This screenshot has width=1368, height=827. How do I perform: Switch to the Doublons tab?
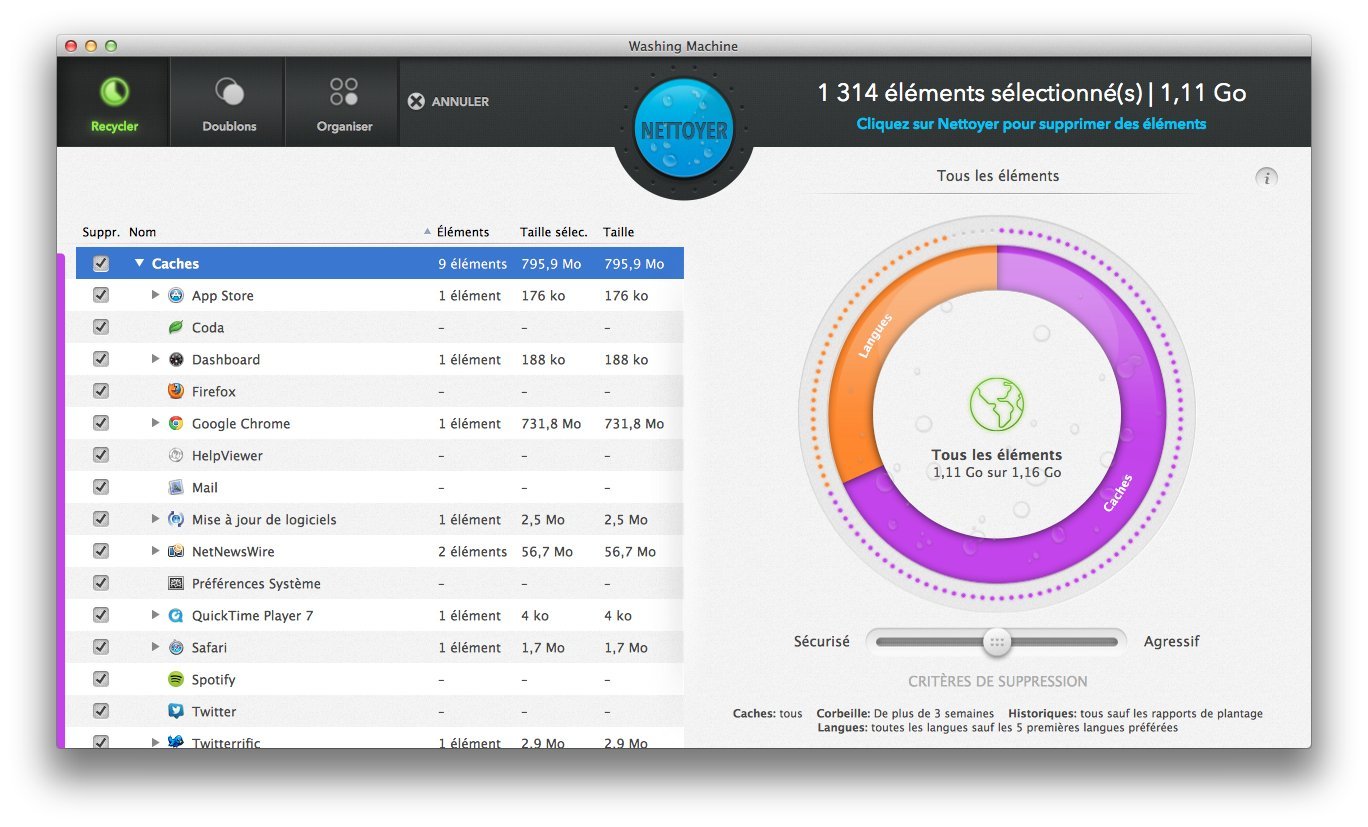click(x=229, y=102)
